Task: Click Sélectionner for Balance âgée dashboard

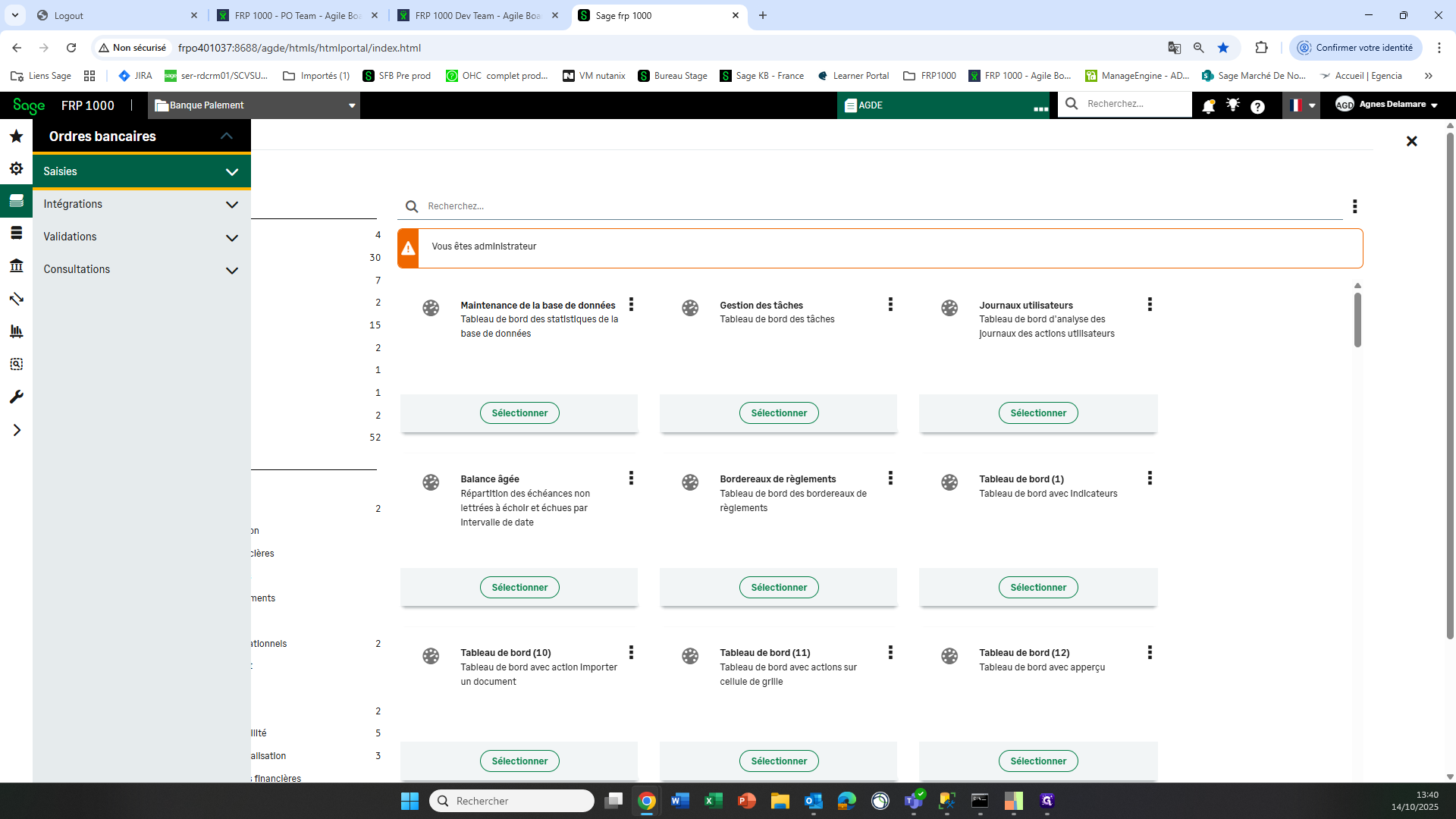Action: tap(519, 587)
